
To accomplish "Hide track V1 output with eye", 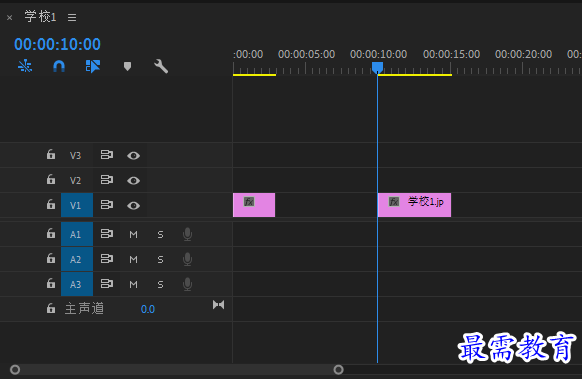I will [134, 206].
